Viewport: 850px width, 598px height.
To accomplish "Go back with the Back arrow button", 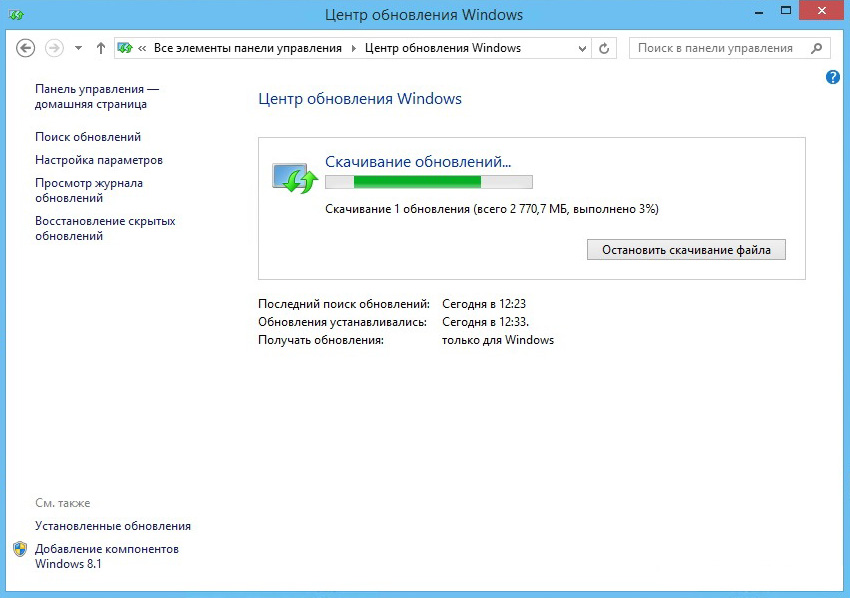I will pyautogui.click(x=25, y=48).
